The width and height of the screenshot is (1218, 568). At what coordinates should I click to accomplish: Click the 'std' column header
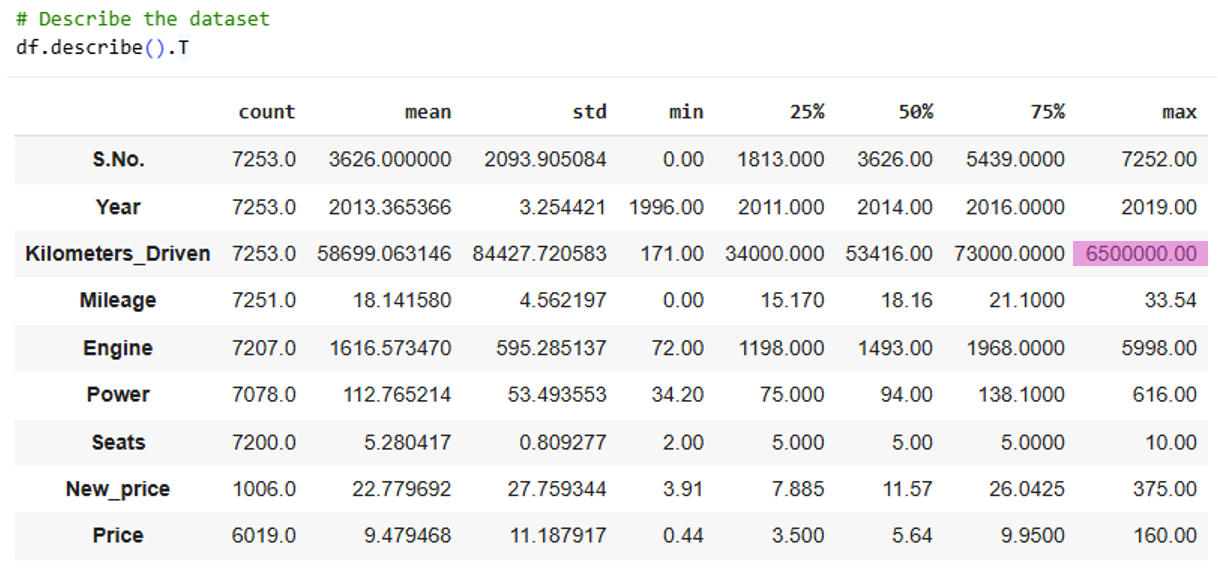[589, 112]
